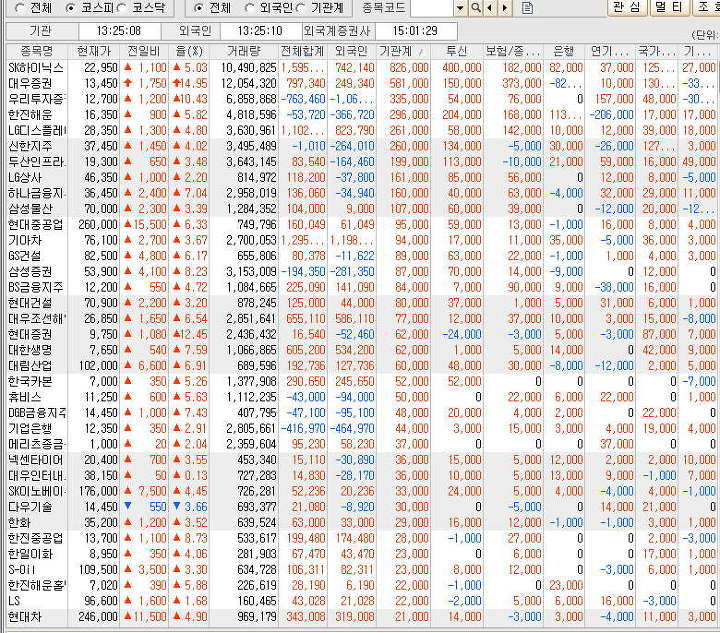Screen dimensions: 720x633
Task: Select the 한진해운 stock name
Action: point(30,115)
